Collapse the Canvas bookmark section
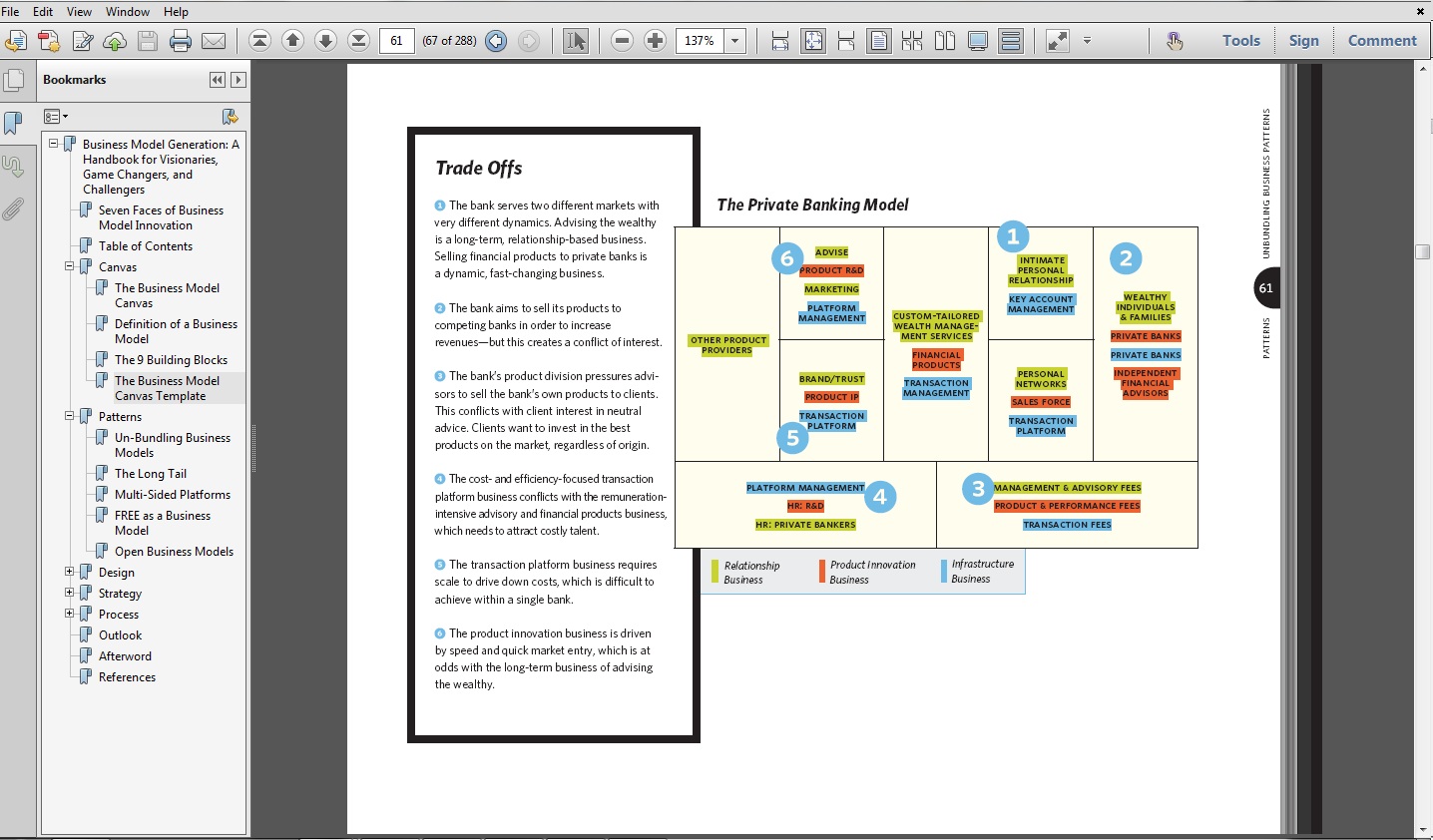Viewport: 1433px width, 840px height. 70,266
